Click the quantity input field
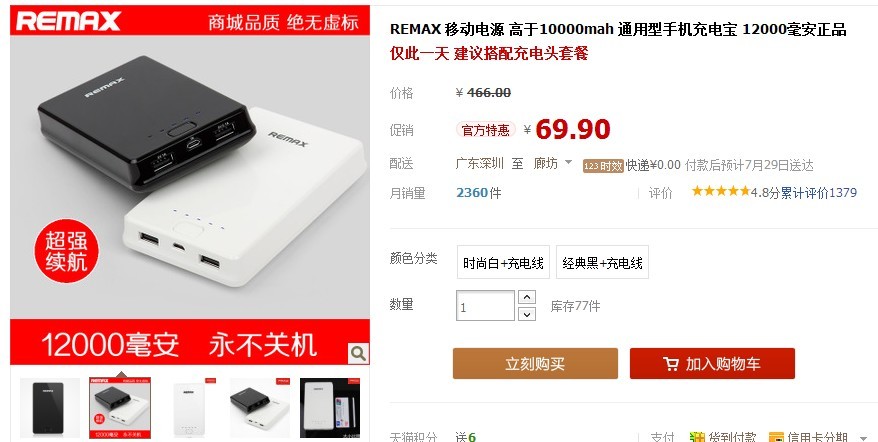Image resolution: width=878 pixels, height=442 pixels. [x=485, y=306]
